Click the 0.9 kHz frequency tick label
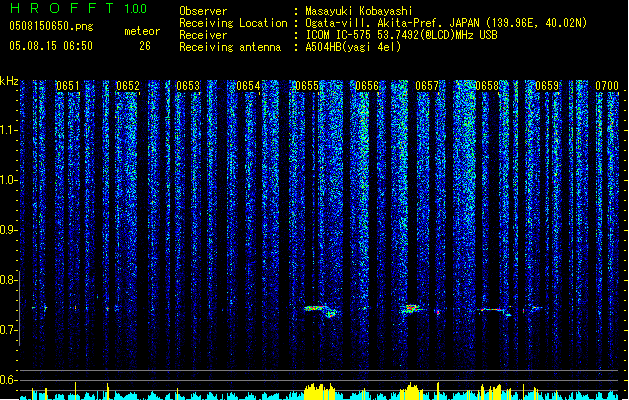The width and height of the screenshot is (629, 400). (8, 230)
